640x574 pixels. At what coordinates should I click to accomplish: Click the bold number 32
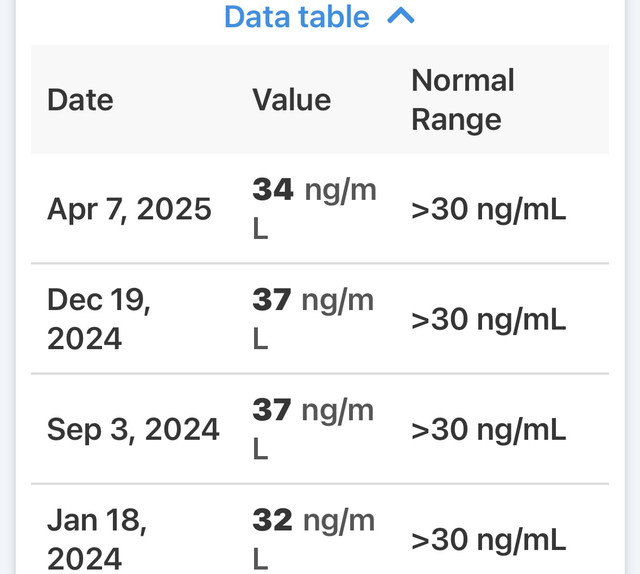pos(272,520)
